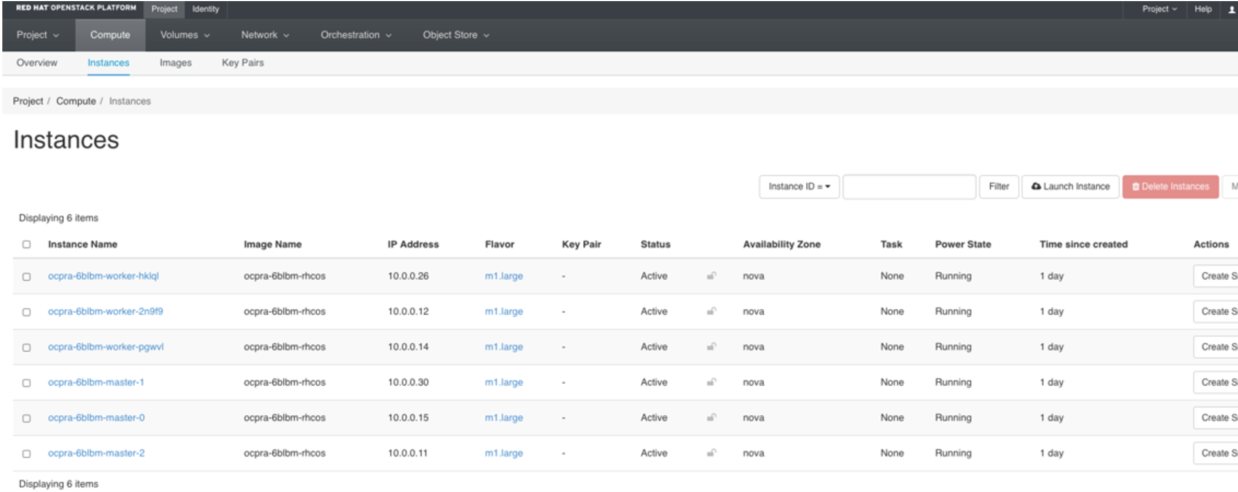
Task: Click lock icon in ocpra-6blbm-worker-2n9f9 row
Action: (x=711, y=311)
